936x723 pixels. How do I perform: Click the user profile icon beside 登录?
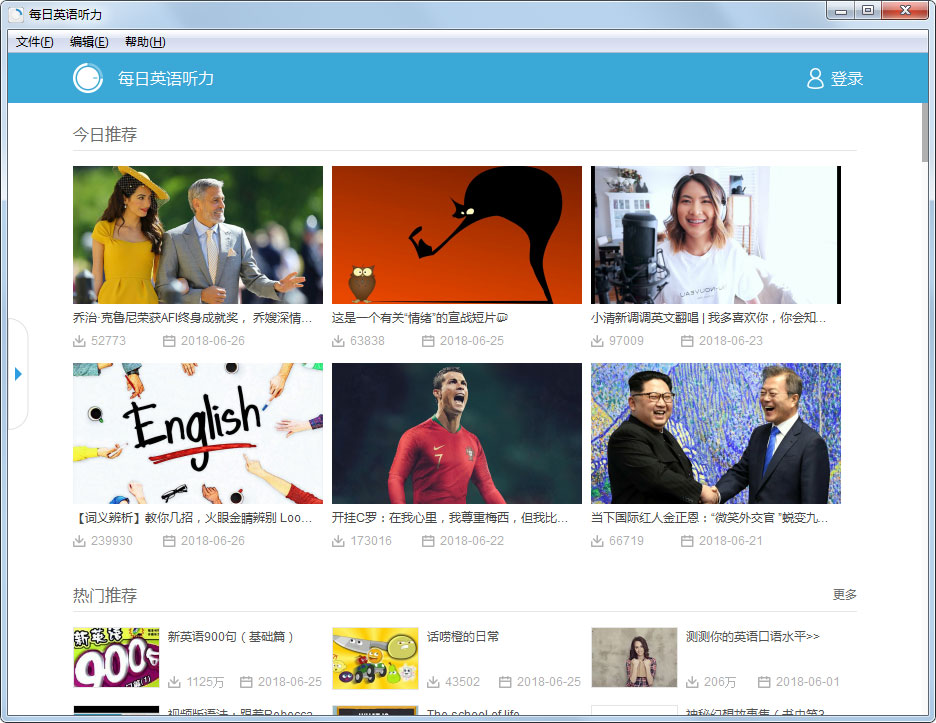(x=815, y=78)
